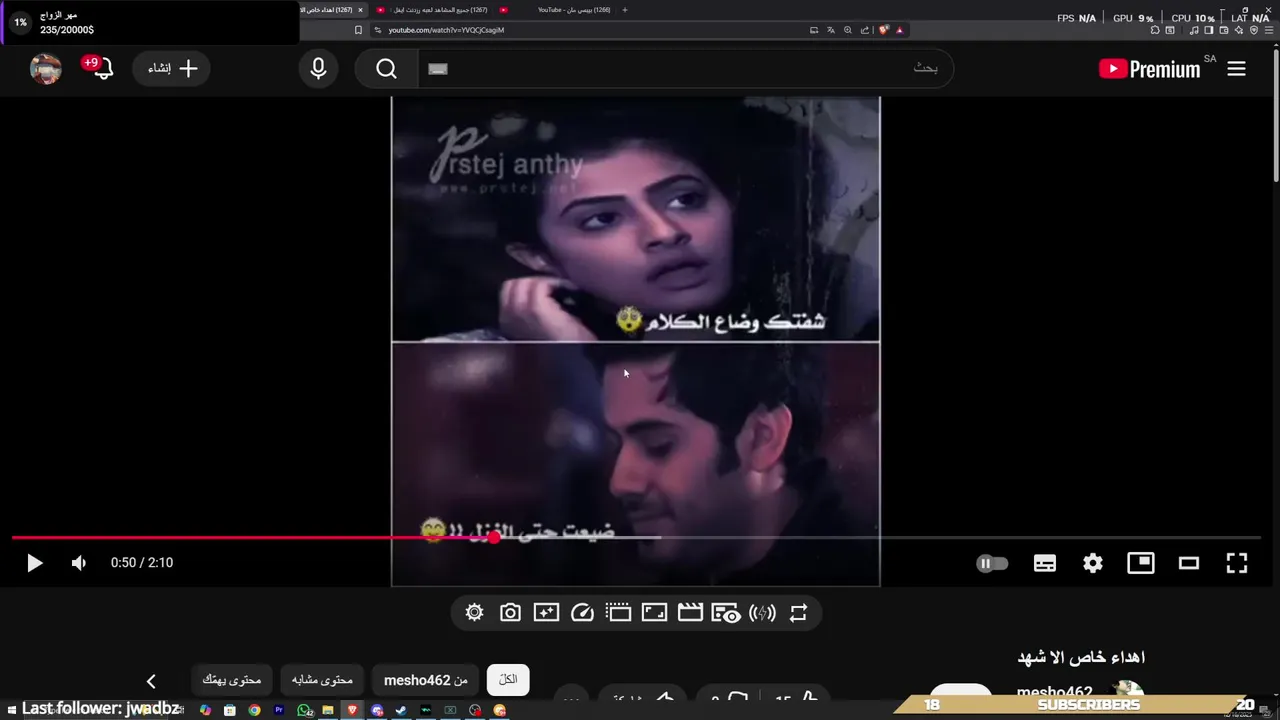Open the on-screen keyboard icon in search
Image resolution: width=1280 pixels, height=720 pixels.
(437, 69)
